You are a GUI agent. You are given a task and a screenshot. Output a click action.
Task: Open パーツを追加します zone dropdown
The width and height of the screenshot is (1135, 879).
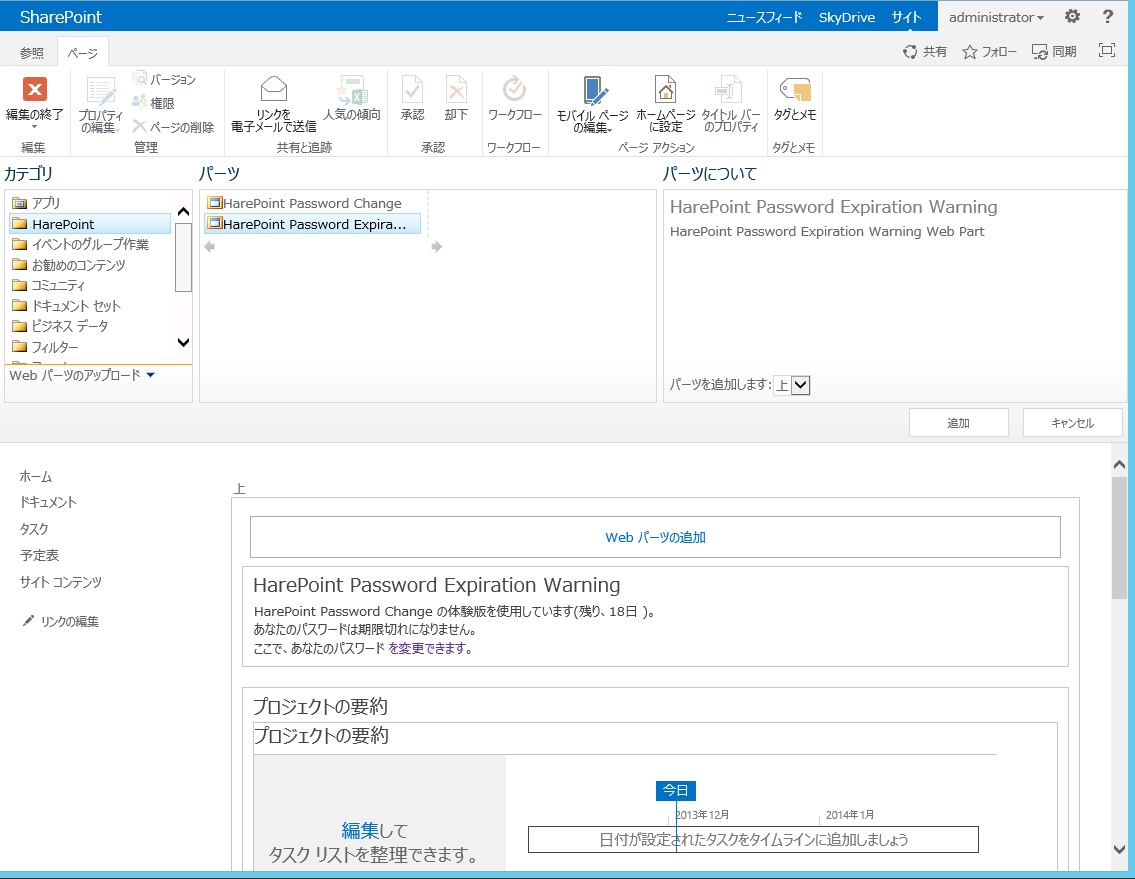click(x=791, y=385)
